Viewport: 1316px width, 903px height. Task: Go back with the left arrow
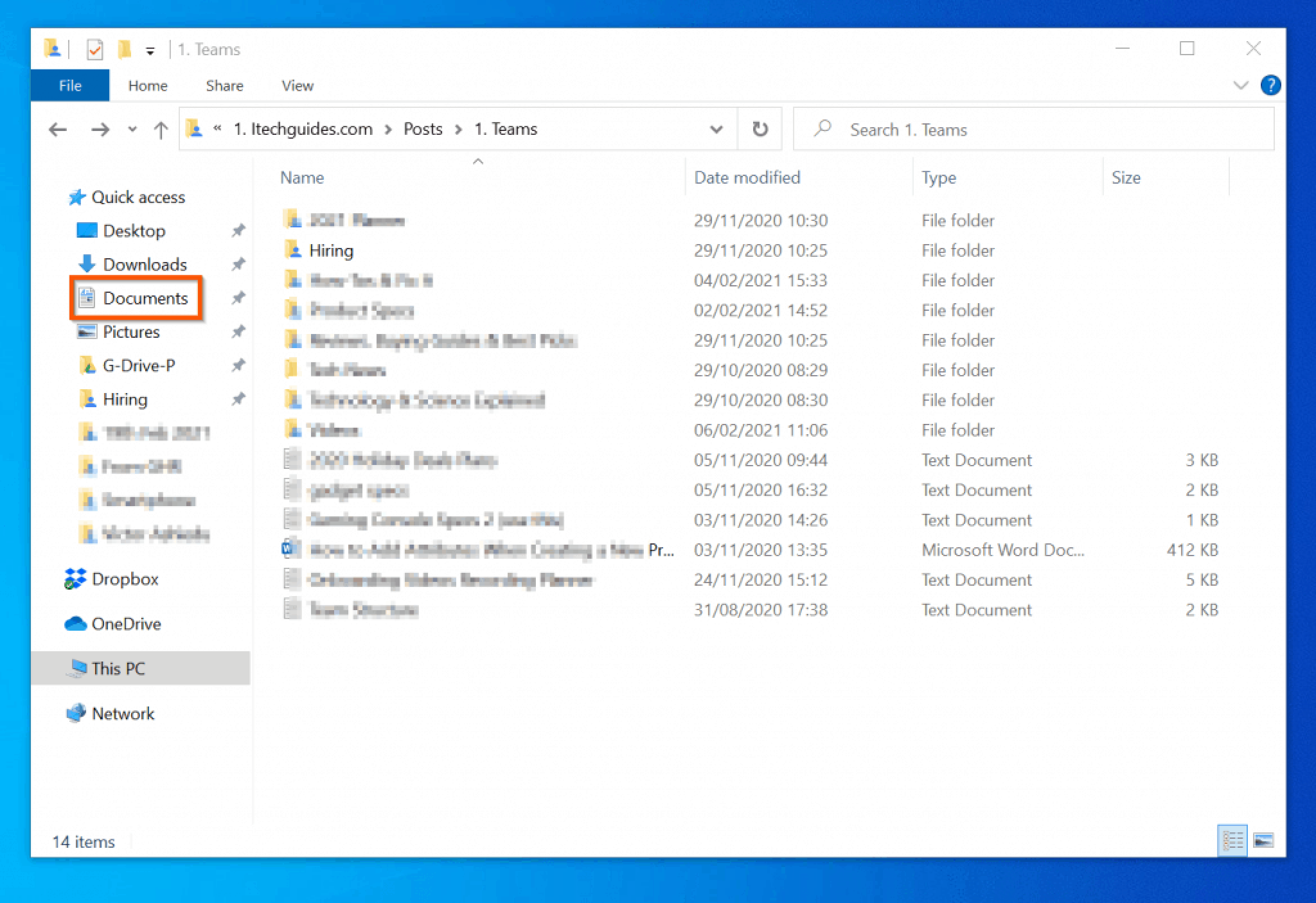[58, 130]
